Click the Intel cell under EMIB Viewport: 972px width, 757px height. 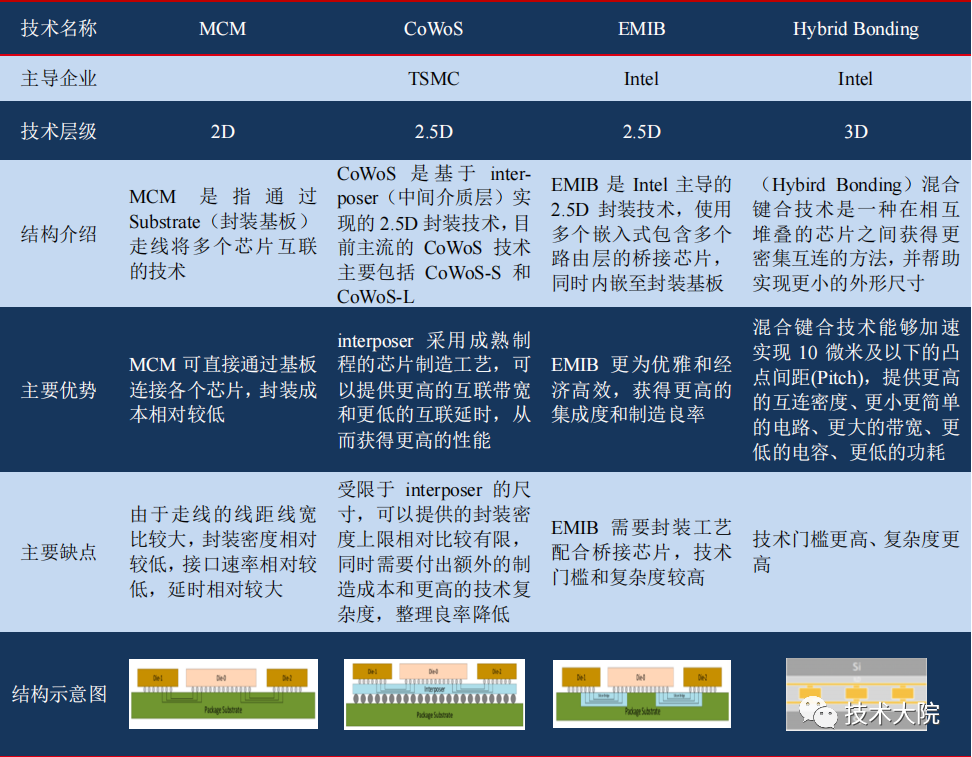tap(641, 78)
